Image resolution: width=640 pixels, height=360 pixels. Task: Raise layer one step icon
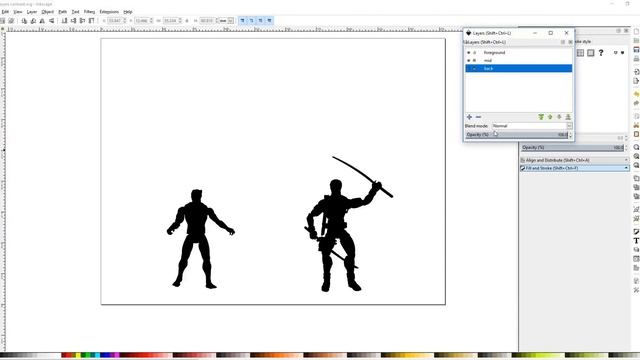tap(550, 117)
